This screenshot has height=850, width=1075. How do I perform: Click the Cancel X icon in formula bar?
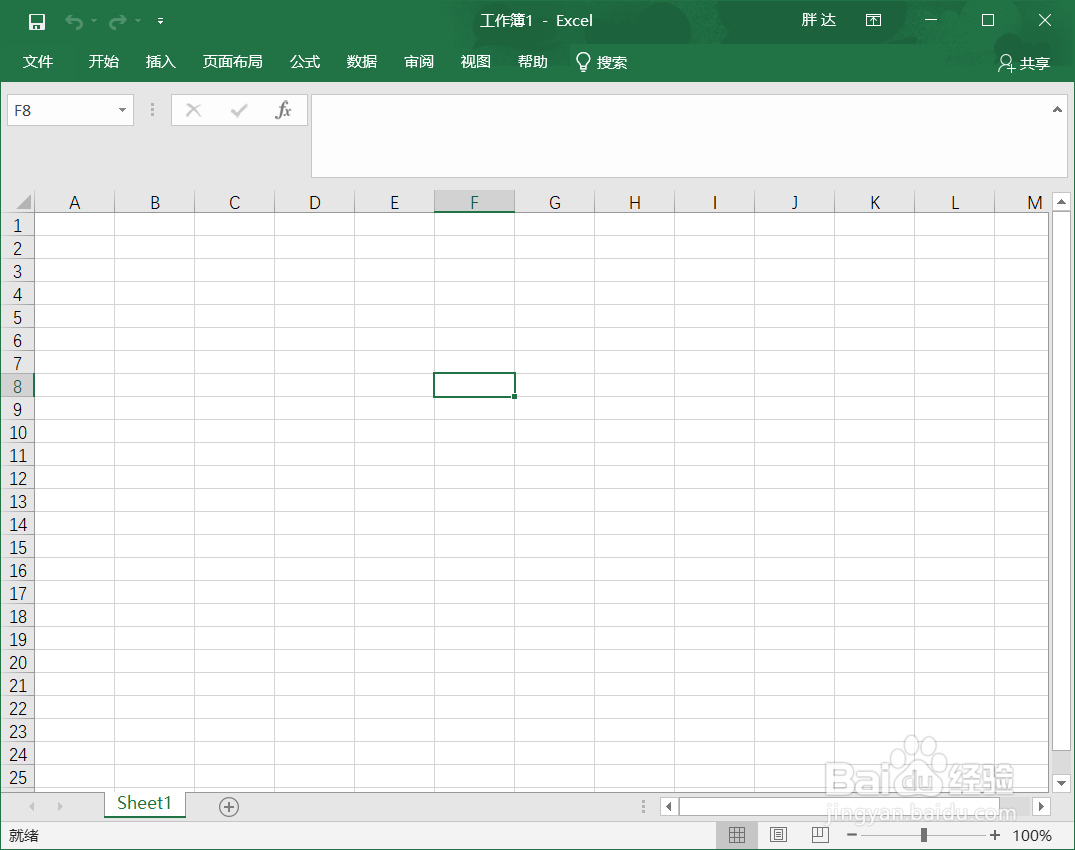coord(193,110)
